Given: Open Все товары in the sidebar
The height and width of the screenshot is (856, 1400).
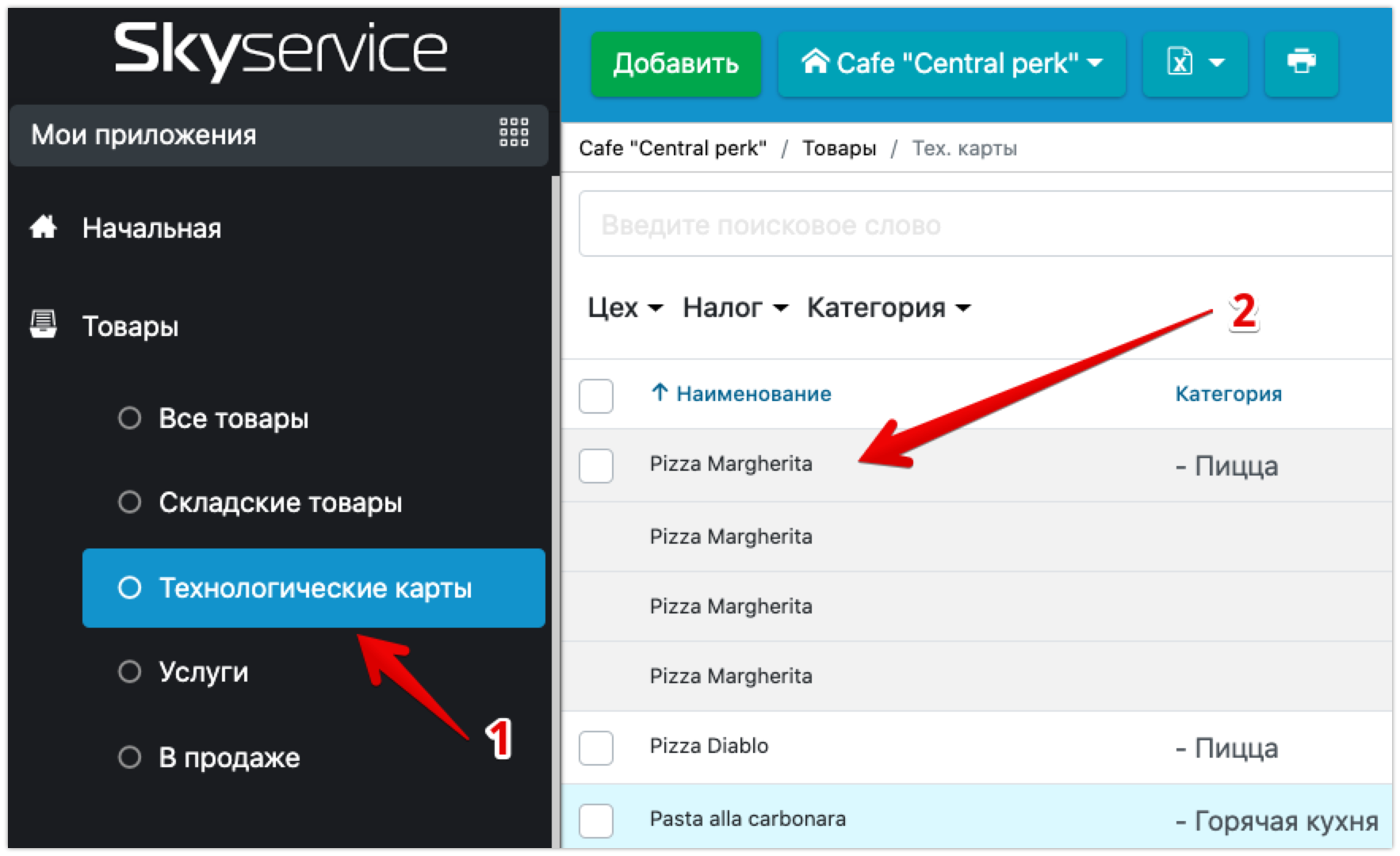Looking at the screenshot, I should coord(233,418).
